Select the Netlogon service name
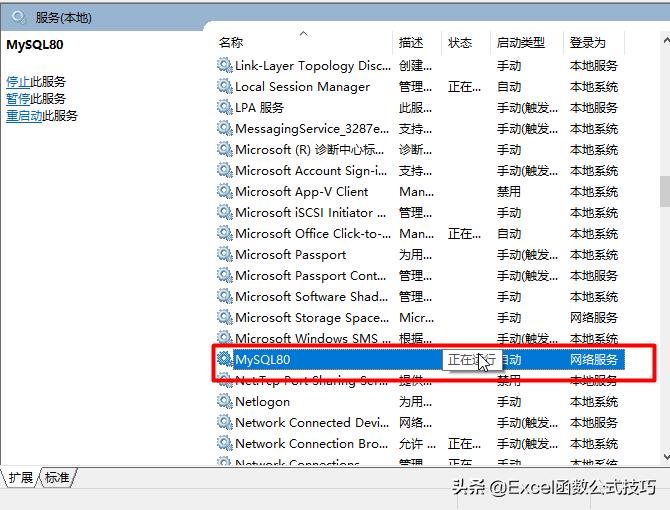Viewport: 670px width, 510px height. point(262,402)
